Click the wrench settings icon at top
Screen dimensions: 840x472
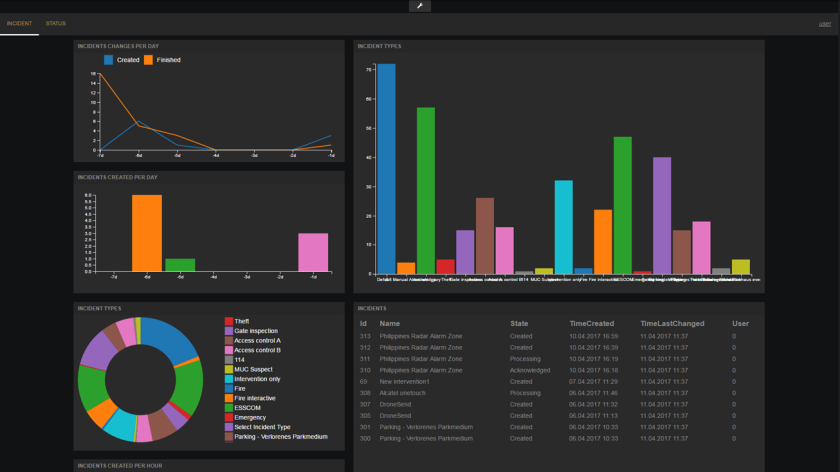point(420,6)
